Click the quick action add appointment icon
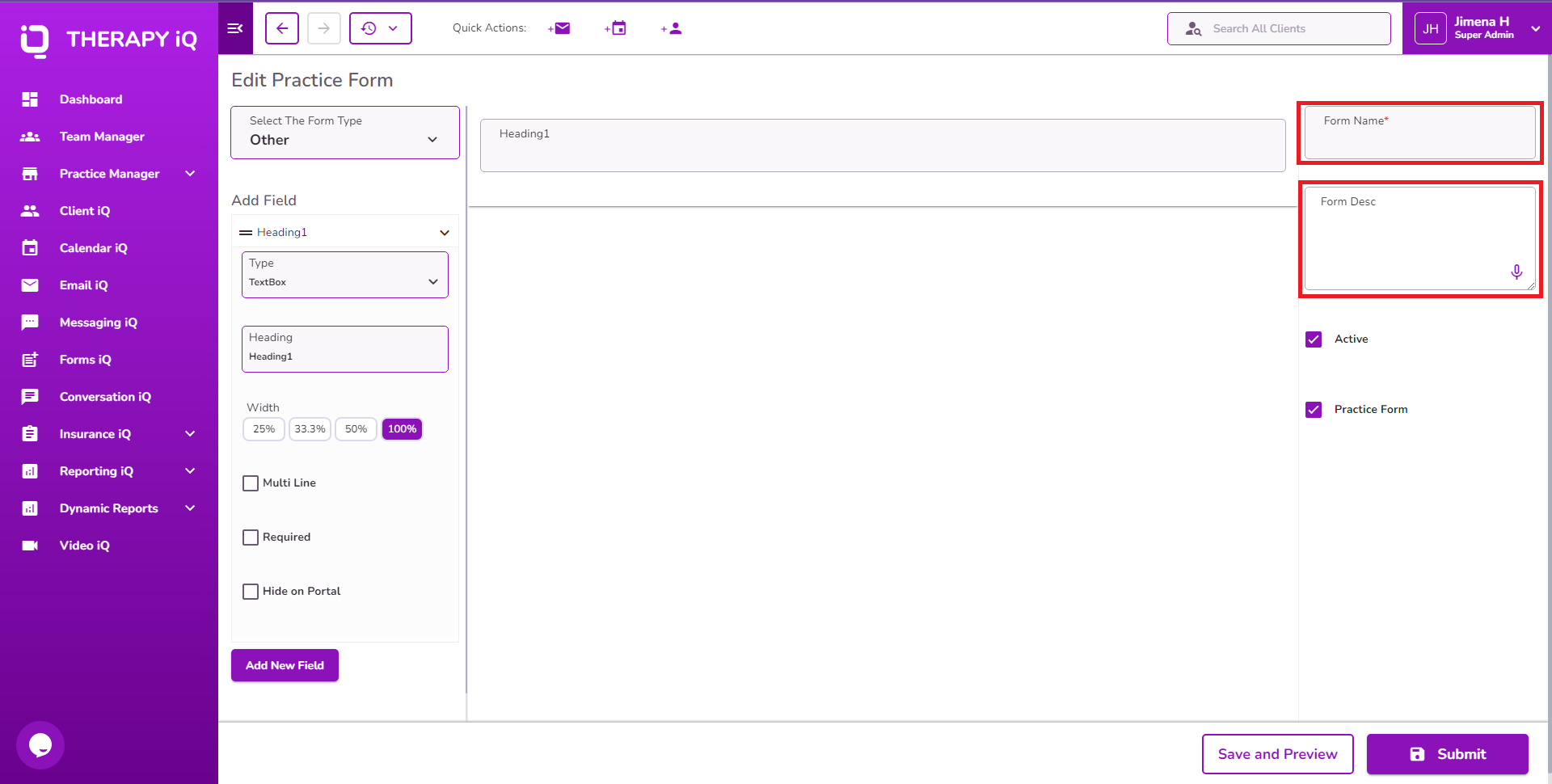This screenshot has width=1552, height=784. click(x=616, y=28)
